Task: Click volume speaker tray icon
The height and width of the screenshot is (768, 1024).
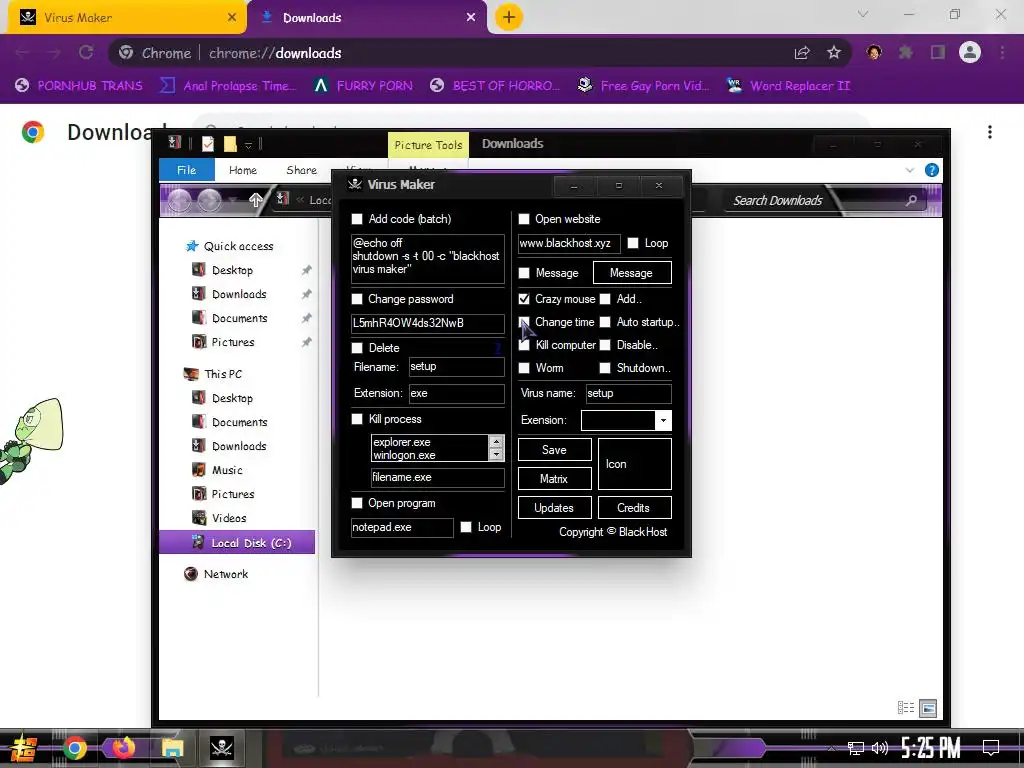Action: click(x=880, y=748)
